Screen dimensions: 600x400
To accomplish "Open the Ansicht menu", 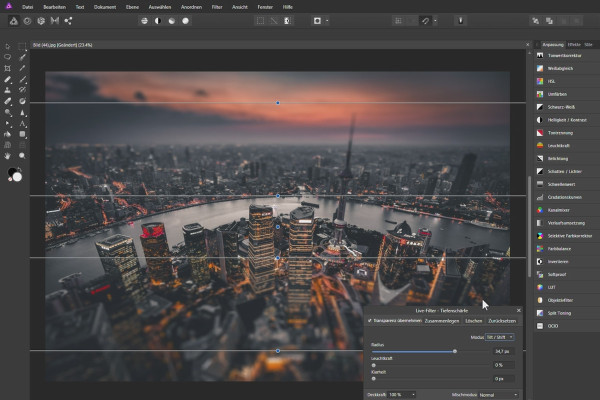I will tap(240, 7).
